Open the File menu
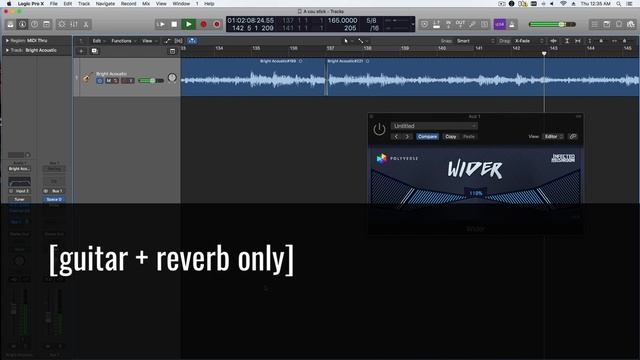 [x=53, y=4]
